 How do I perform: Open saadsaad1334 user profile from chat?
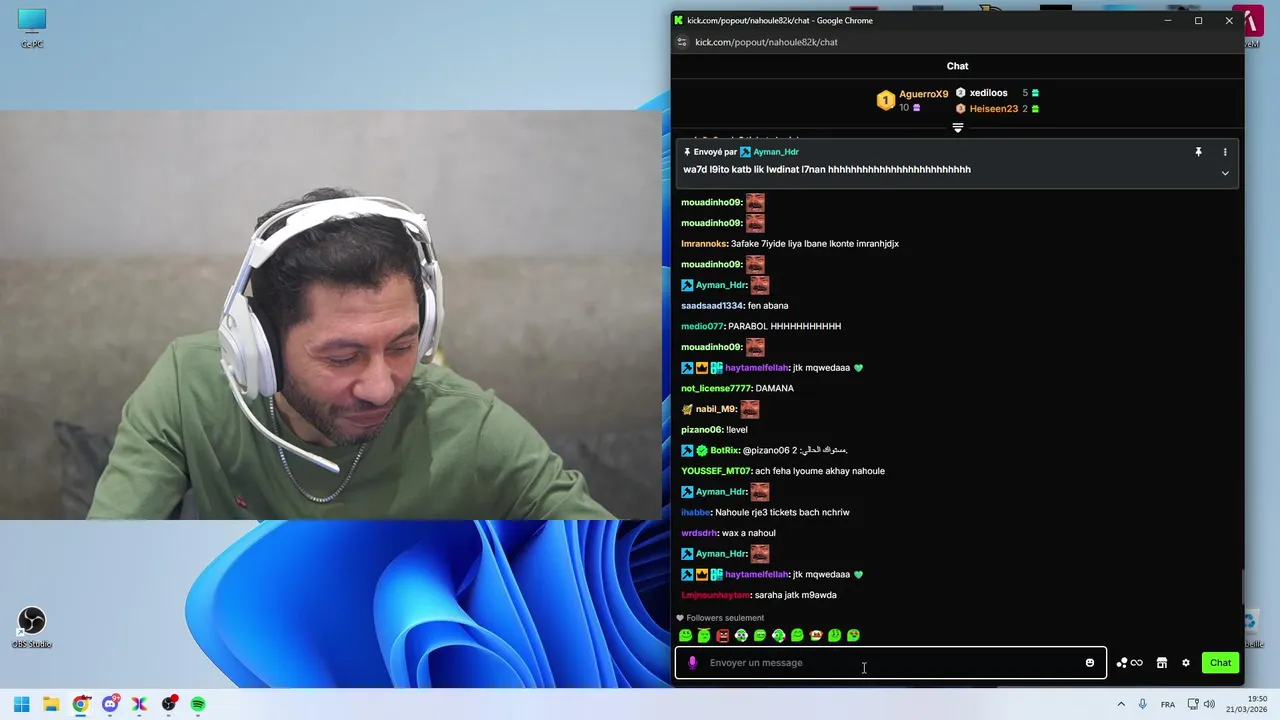tap(712, 306)
